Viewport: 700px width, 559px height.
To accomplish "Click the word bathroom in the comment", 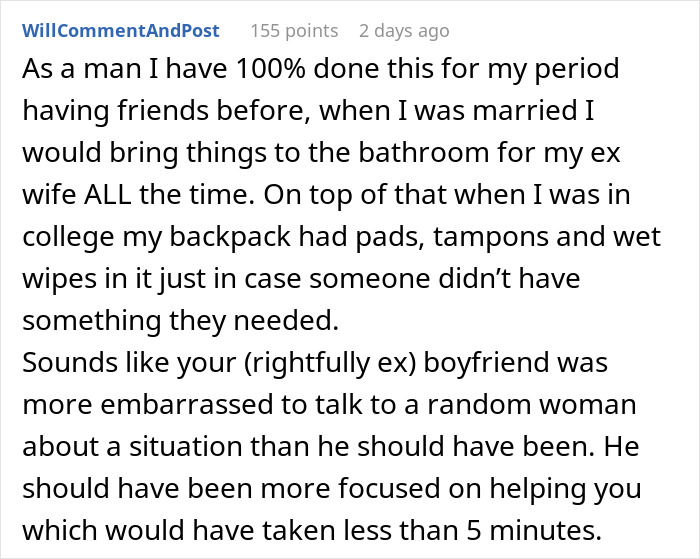I will tap(424, 153).
